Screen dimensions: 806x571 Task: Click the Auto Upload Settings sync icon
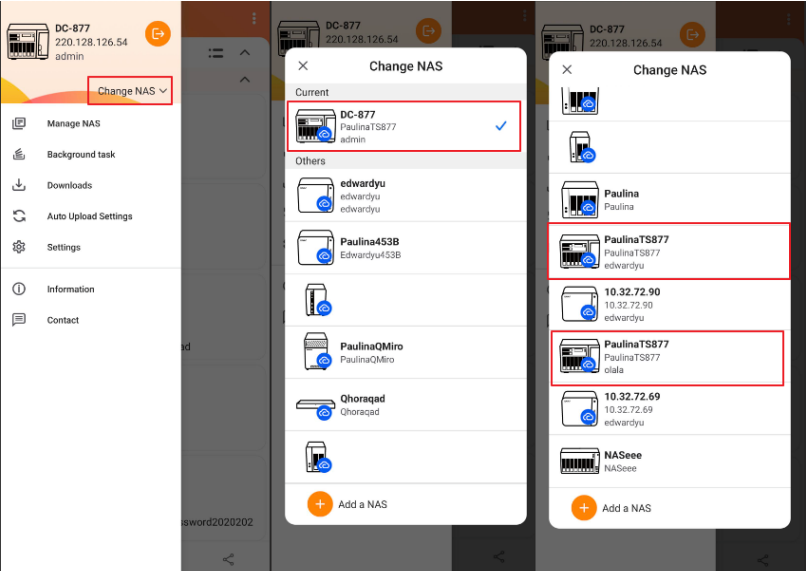[18, 216]
